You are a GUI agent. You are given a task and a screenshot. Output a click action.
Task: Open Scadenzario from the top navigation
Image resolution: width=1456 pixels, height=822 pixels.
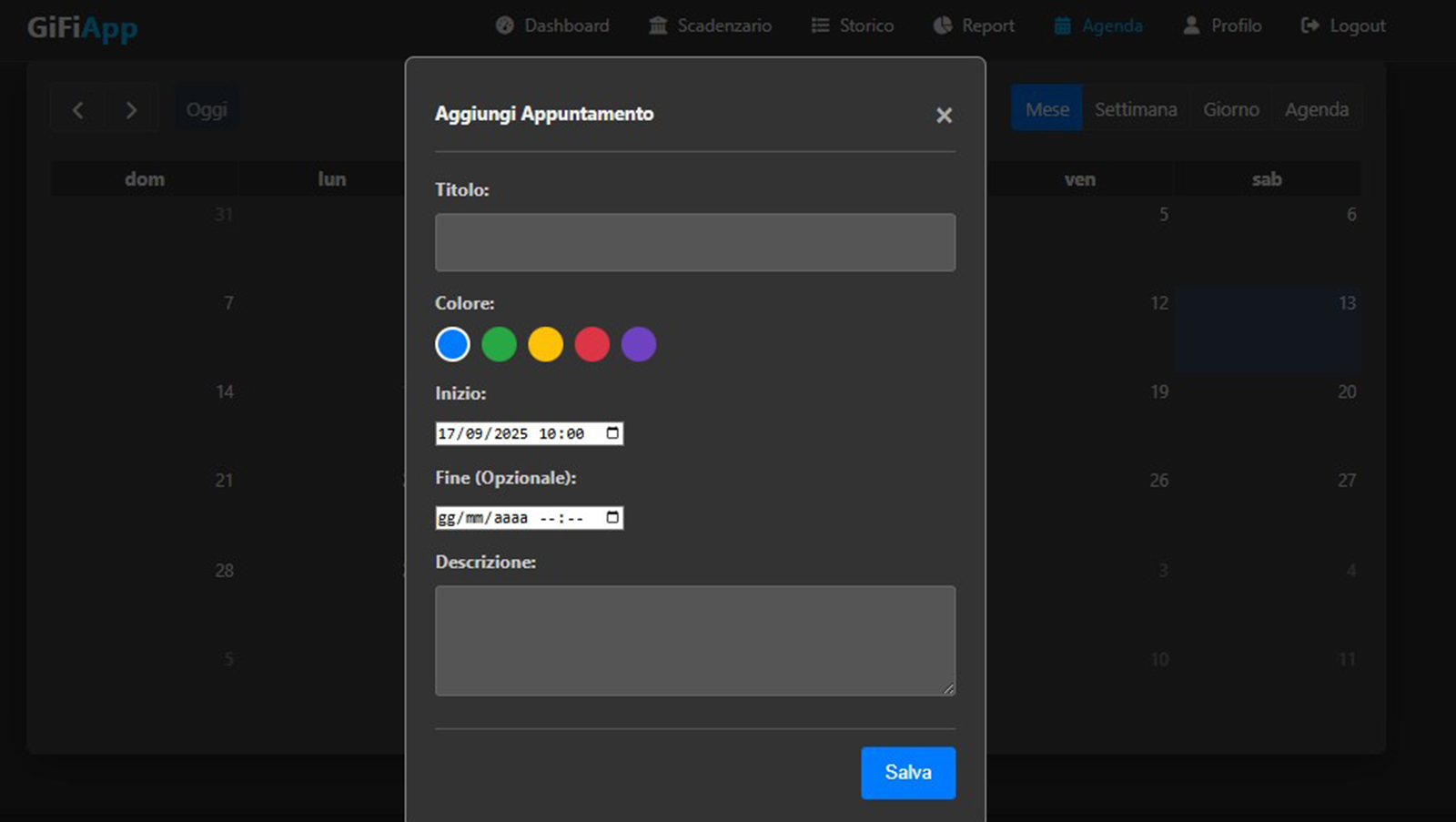coord(710,25)
